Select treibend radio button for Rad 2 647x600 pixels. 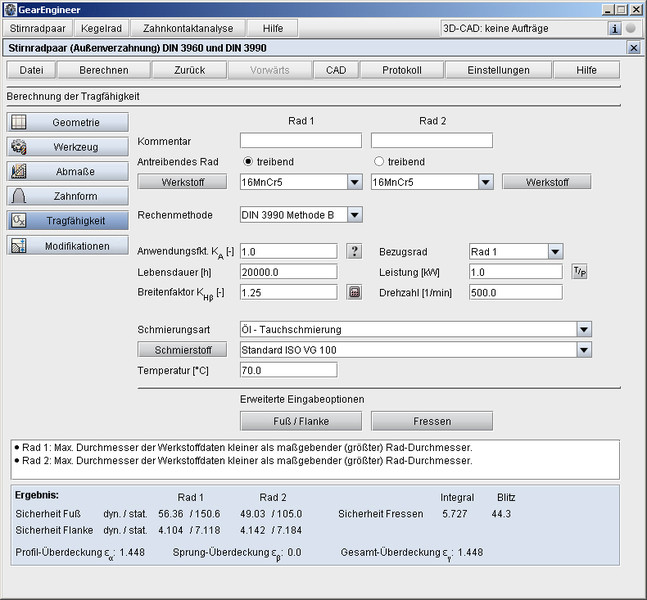tap(379, 161)
